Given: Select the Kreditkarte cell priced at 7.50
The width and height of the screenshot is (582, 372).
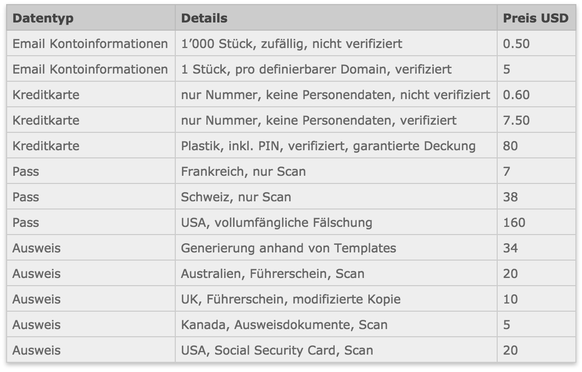Looking at the screenshot, I should [x=91, y=120].
